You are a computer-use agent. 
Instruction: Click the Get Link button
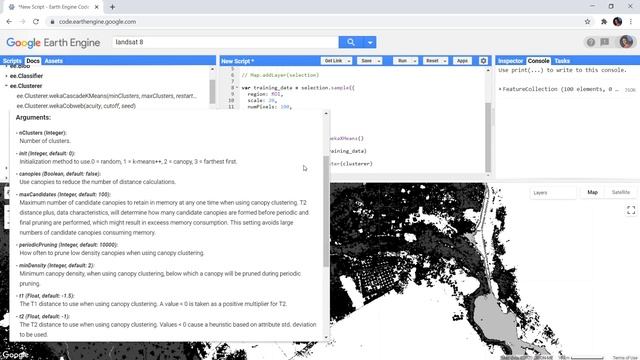[x=333, y=61]
